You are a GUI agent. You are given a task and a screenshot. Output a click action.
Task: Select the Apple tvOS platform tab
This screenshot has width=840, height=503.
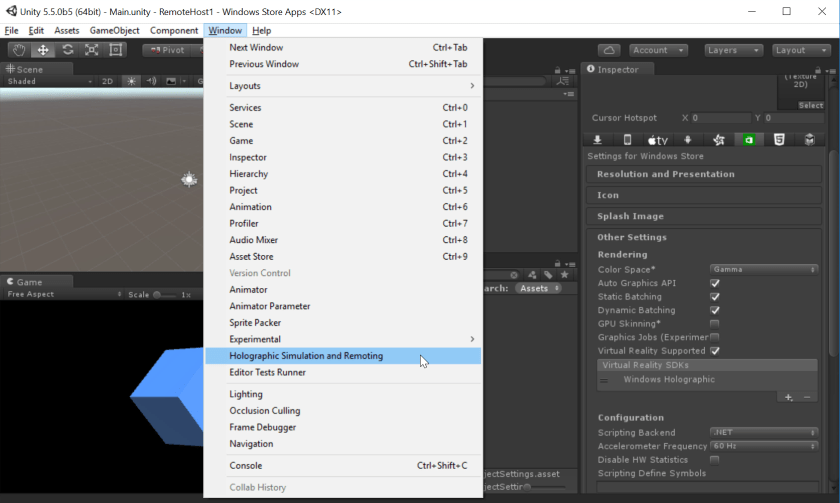pos(657,140)
